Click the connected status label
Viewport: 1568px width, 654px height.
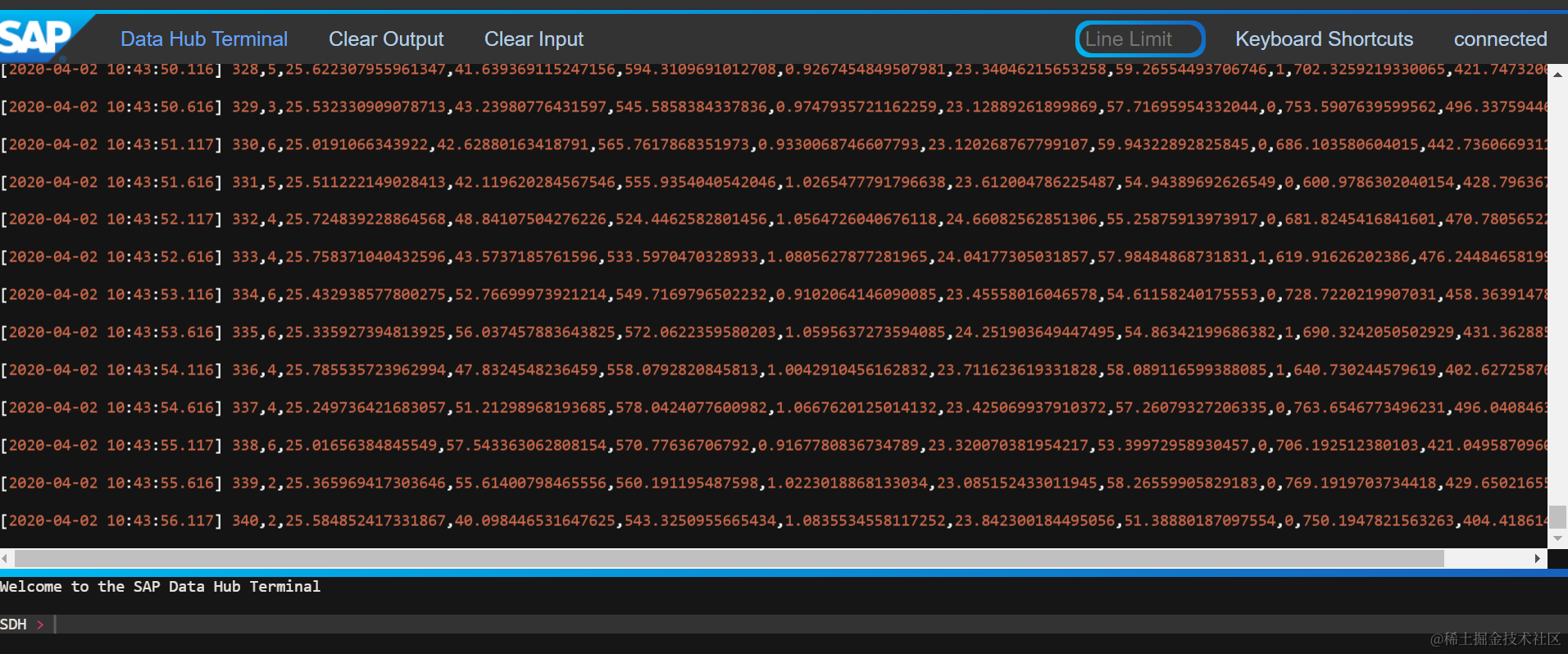tap(1500, 39)
